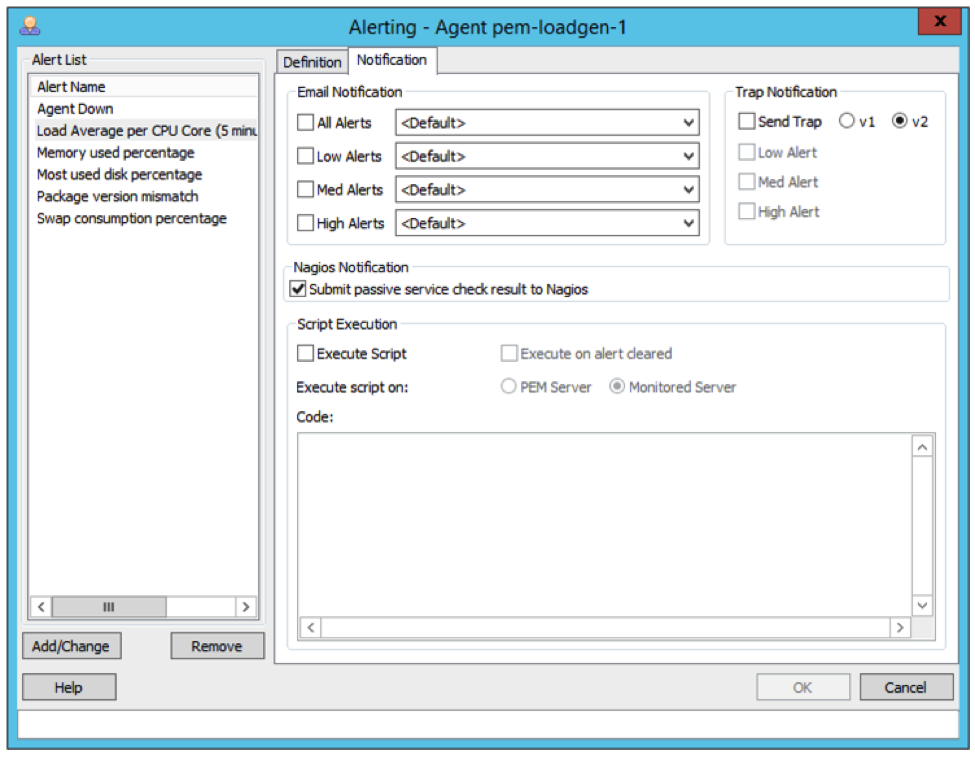975x757 pixels.
Task: Click Alert List left scroll arrow
Action: (41, 607)
